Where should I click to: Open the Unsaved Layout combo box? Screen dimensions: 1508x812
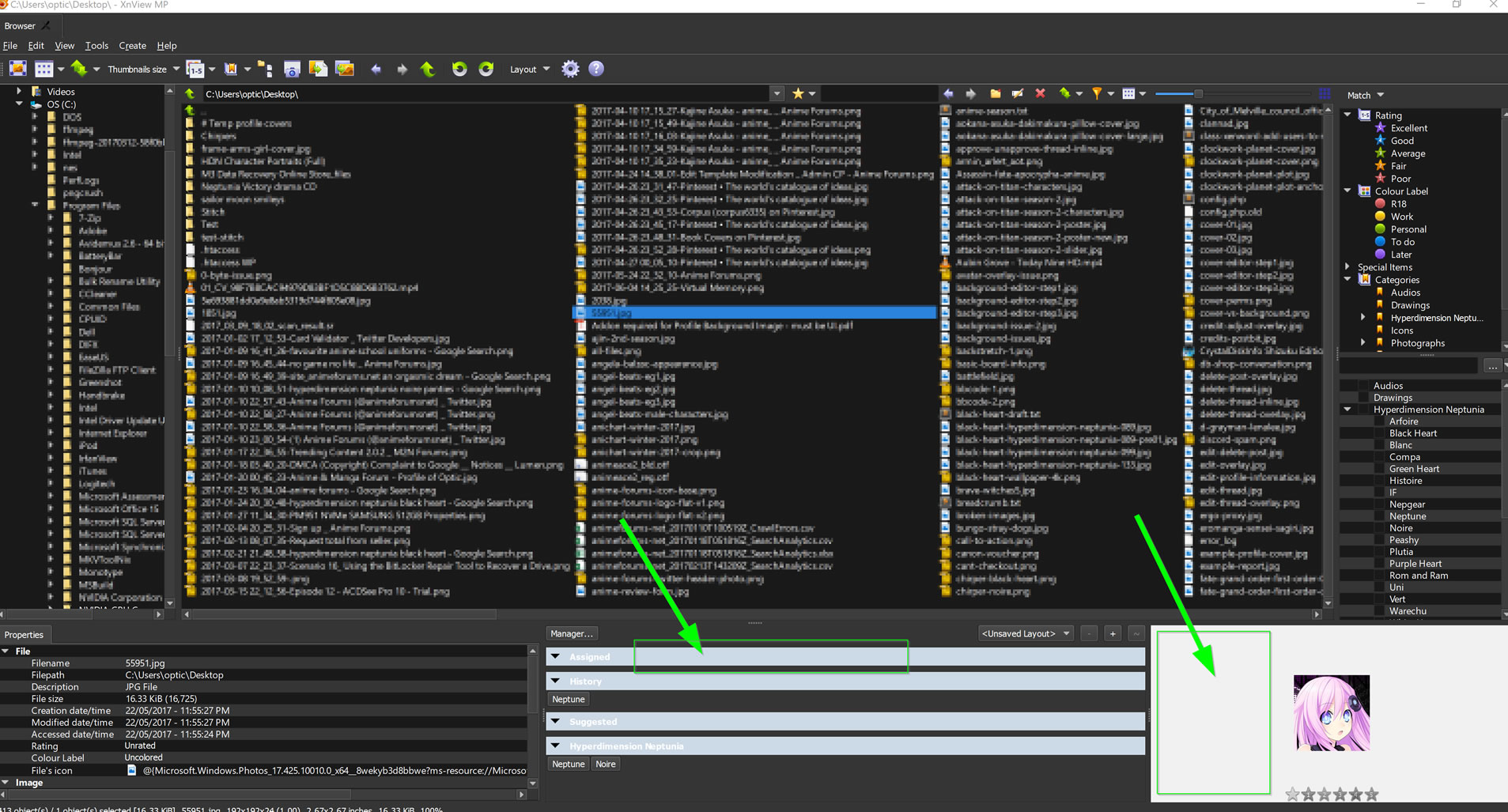(1025, 633)
